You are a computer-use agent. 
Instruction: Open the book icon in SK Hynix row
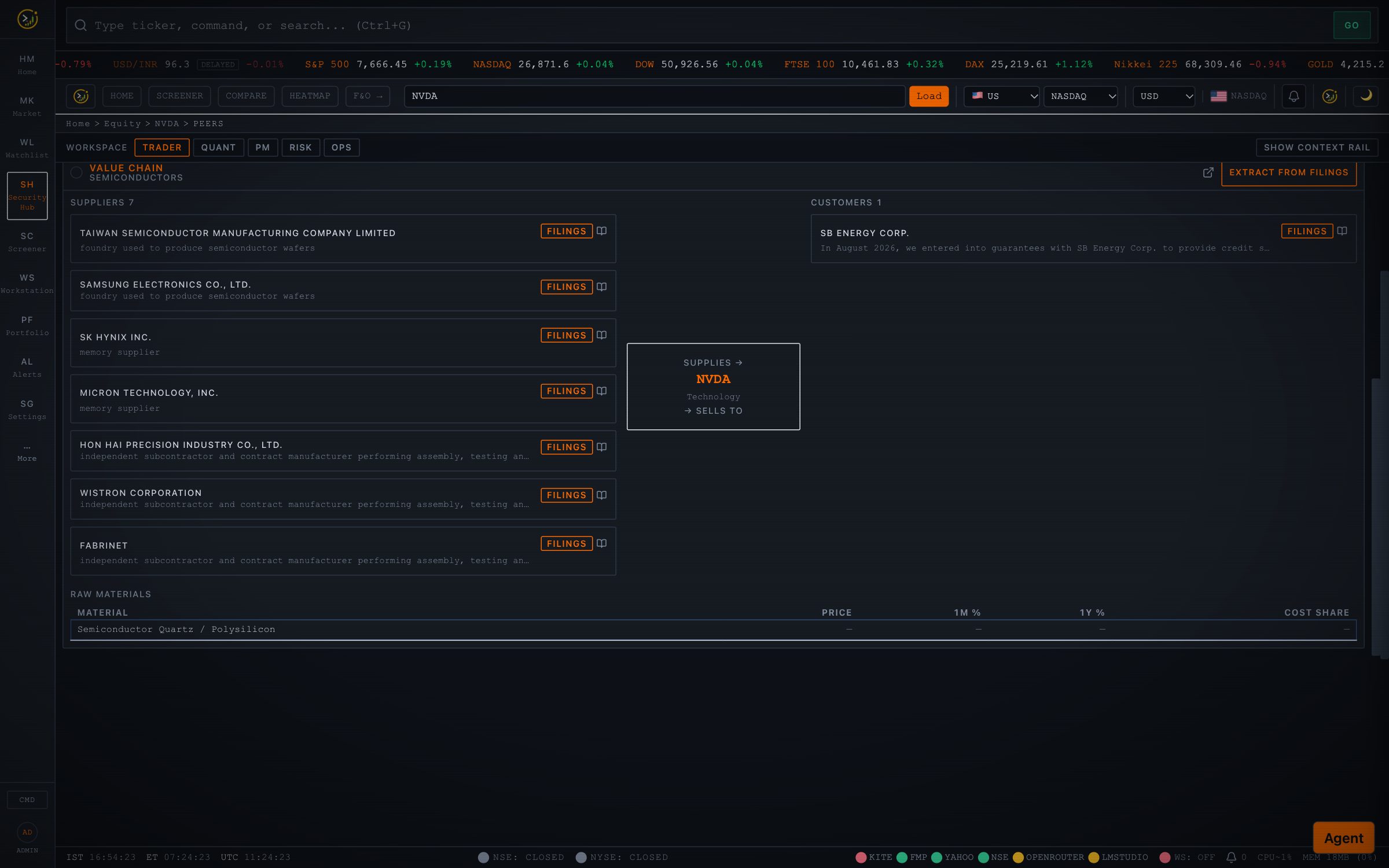tap(602, 335)
